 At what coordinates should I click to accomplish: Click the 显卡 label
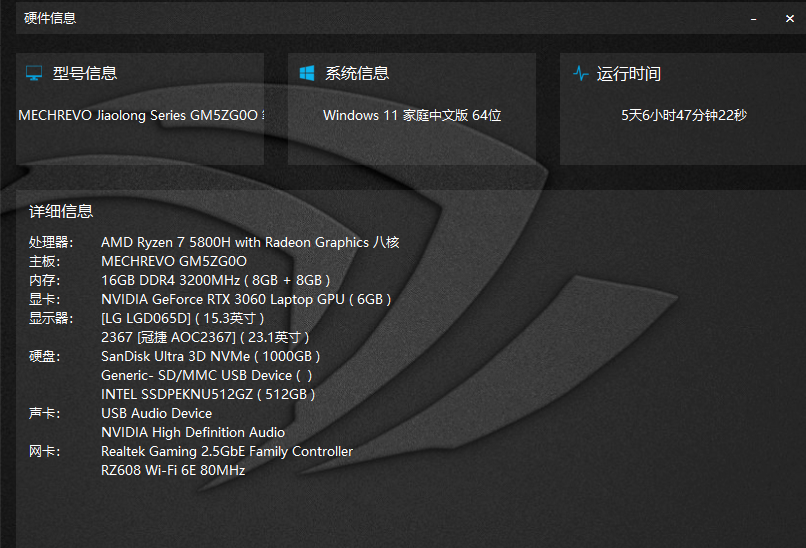[44, 299]
